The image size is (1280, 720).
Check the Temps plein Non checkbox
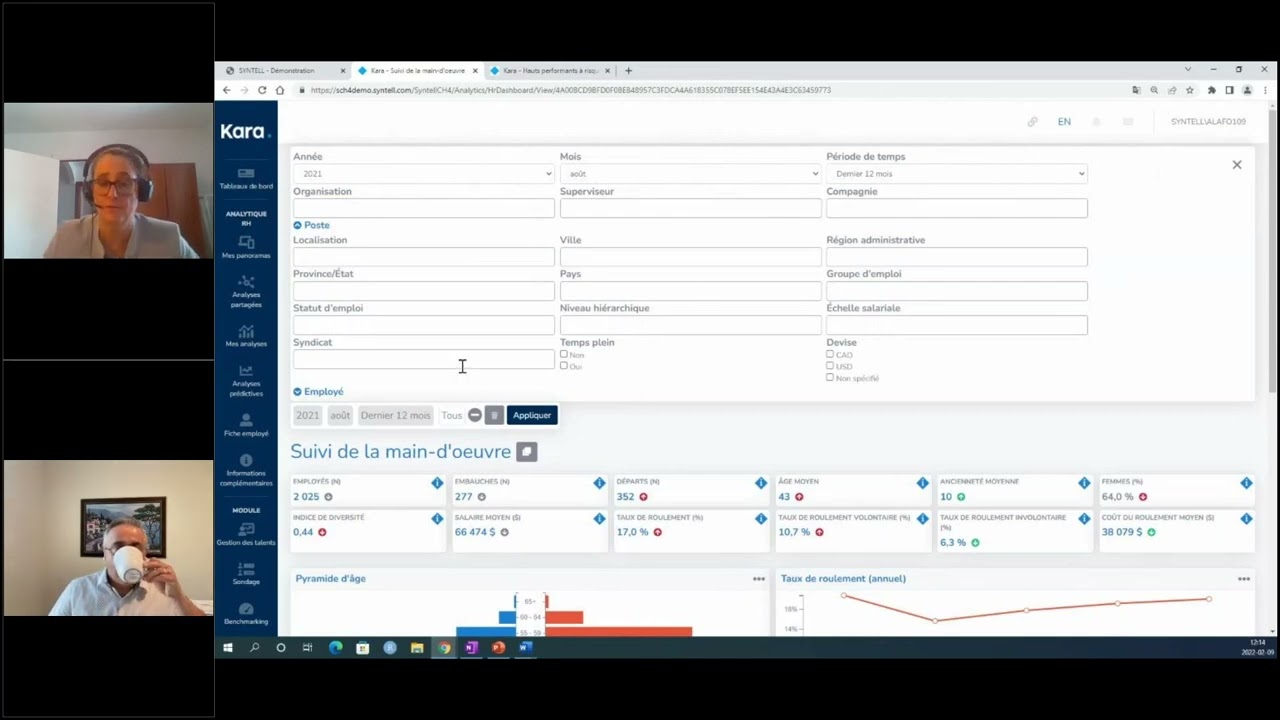coord(564,354)
